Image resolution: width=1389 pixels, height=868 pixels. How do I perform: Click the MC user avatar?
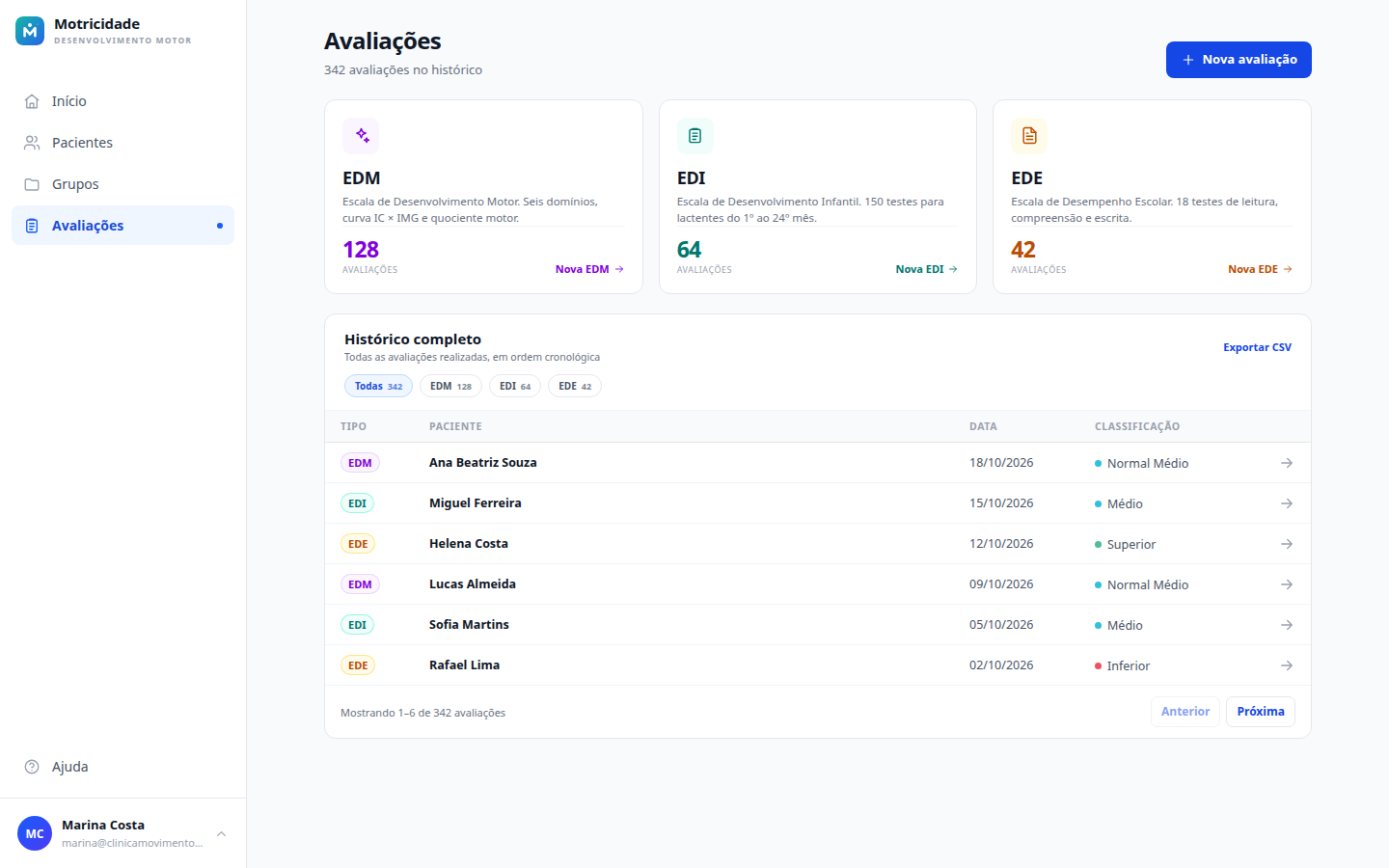pyautogui.click(x=35, y=833)
